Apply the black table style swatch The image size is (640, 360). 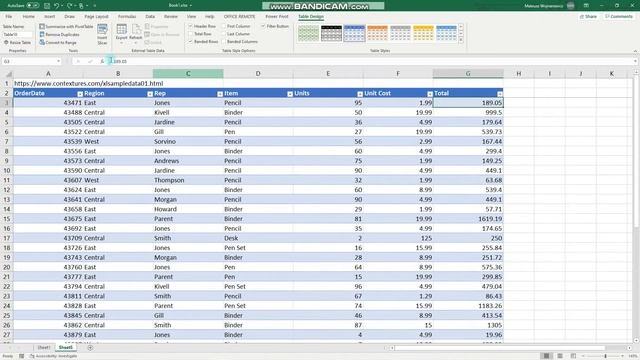[331, 33]
